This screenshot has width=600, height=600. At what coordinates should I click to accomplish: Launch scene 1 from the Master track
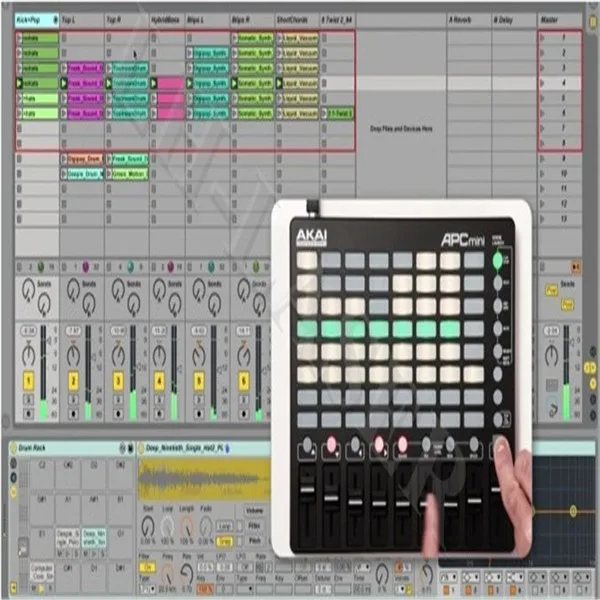point(542,38)
